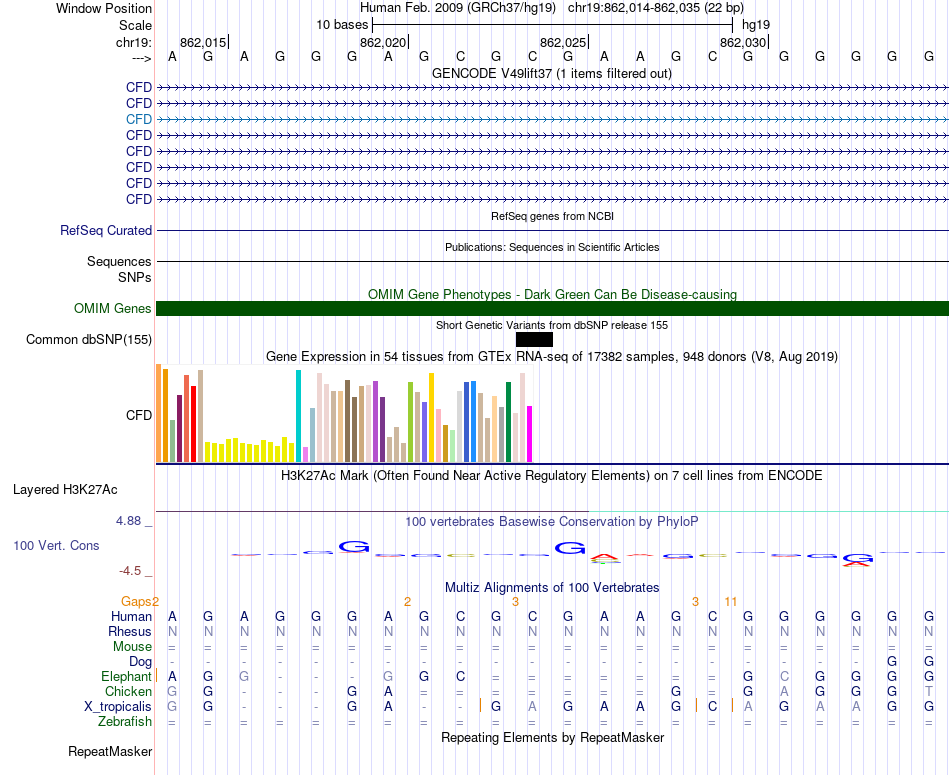Viewport: 950px width, 775px height.
Task: Click the dark green OMIM Genes bar
Action: tap(552, 308)
